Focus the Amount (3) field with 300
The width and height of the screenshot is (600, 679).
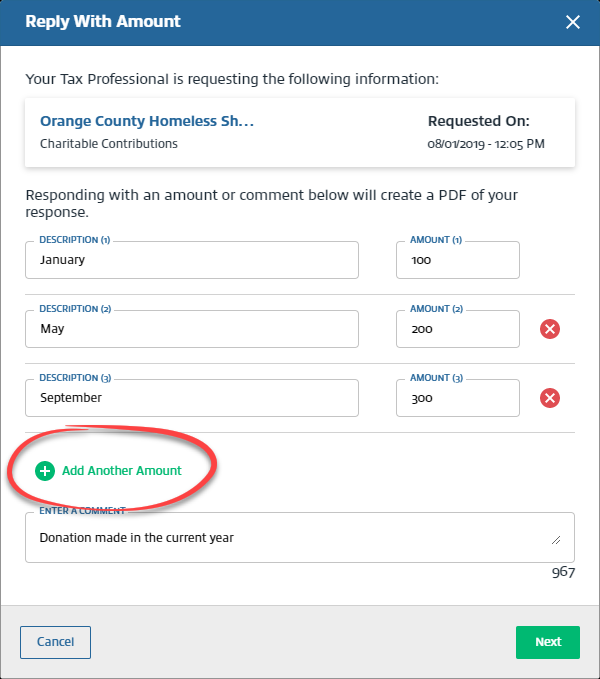(457, 398)
